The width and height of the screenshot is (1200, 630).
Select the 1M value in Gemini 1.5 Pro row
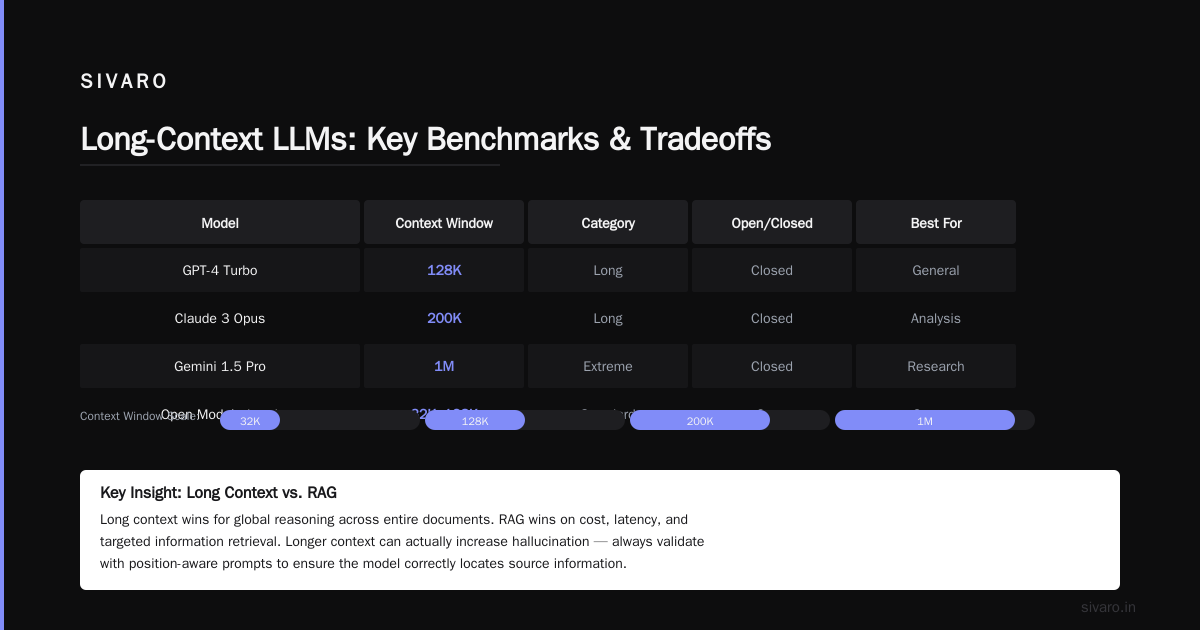click(x=444, y=366)
